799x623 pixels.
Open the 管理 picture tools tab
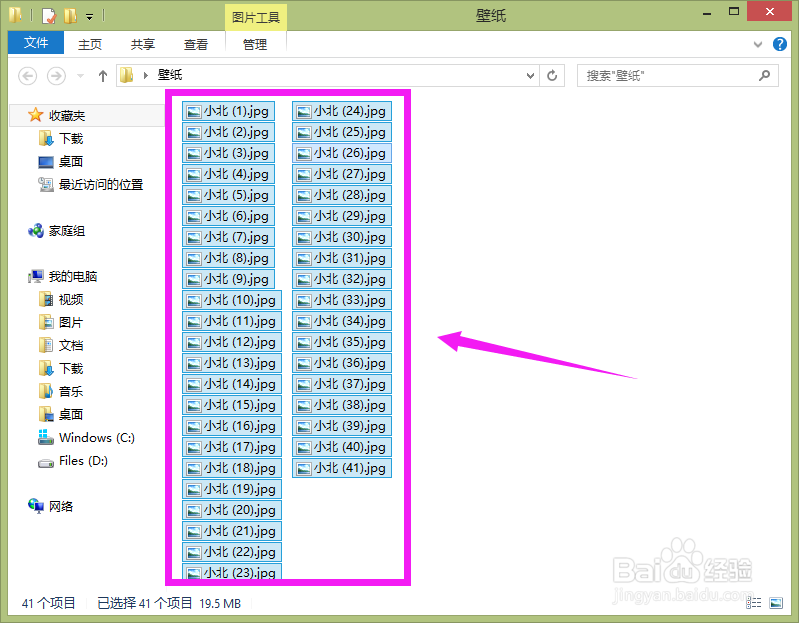255,45
